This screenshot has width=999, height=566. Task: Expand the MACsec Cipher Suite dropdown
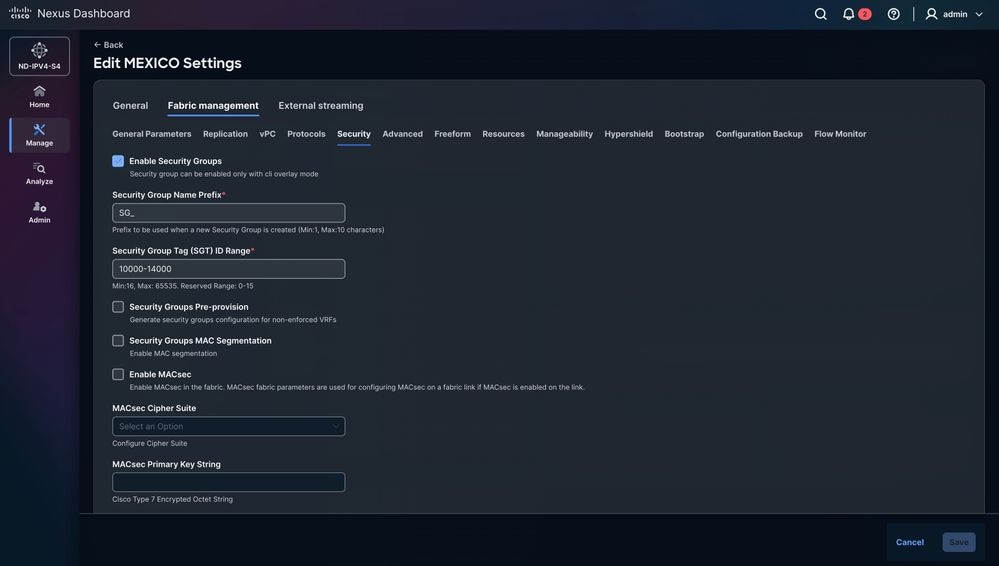coord(229,426)
